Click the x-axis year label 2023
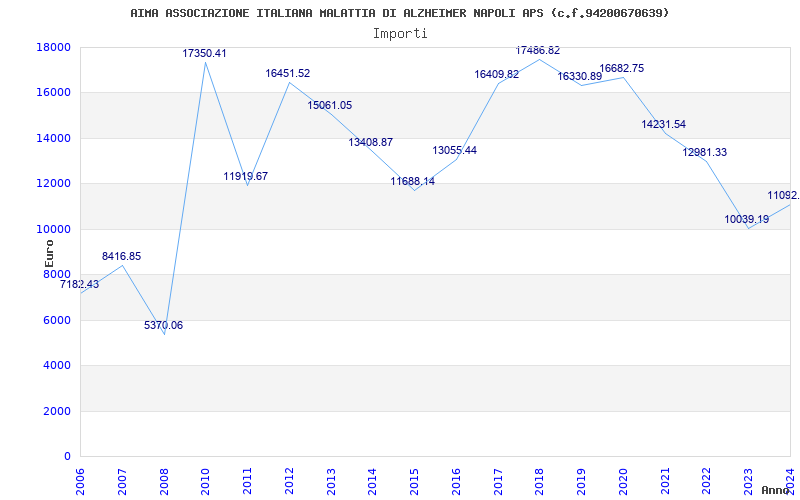This screenshot has width=800, height=500. click(x=748, y=482)
